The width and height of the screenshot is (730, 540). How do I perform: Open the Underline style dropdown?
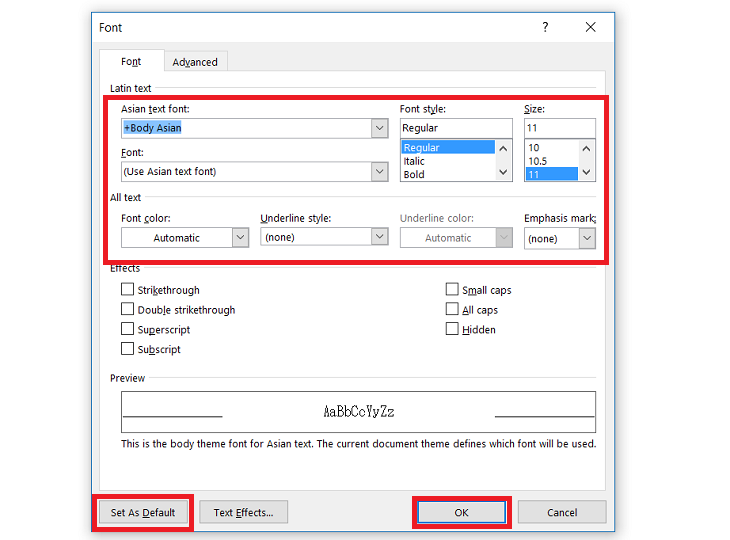click(x=379, y=236)
